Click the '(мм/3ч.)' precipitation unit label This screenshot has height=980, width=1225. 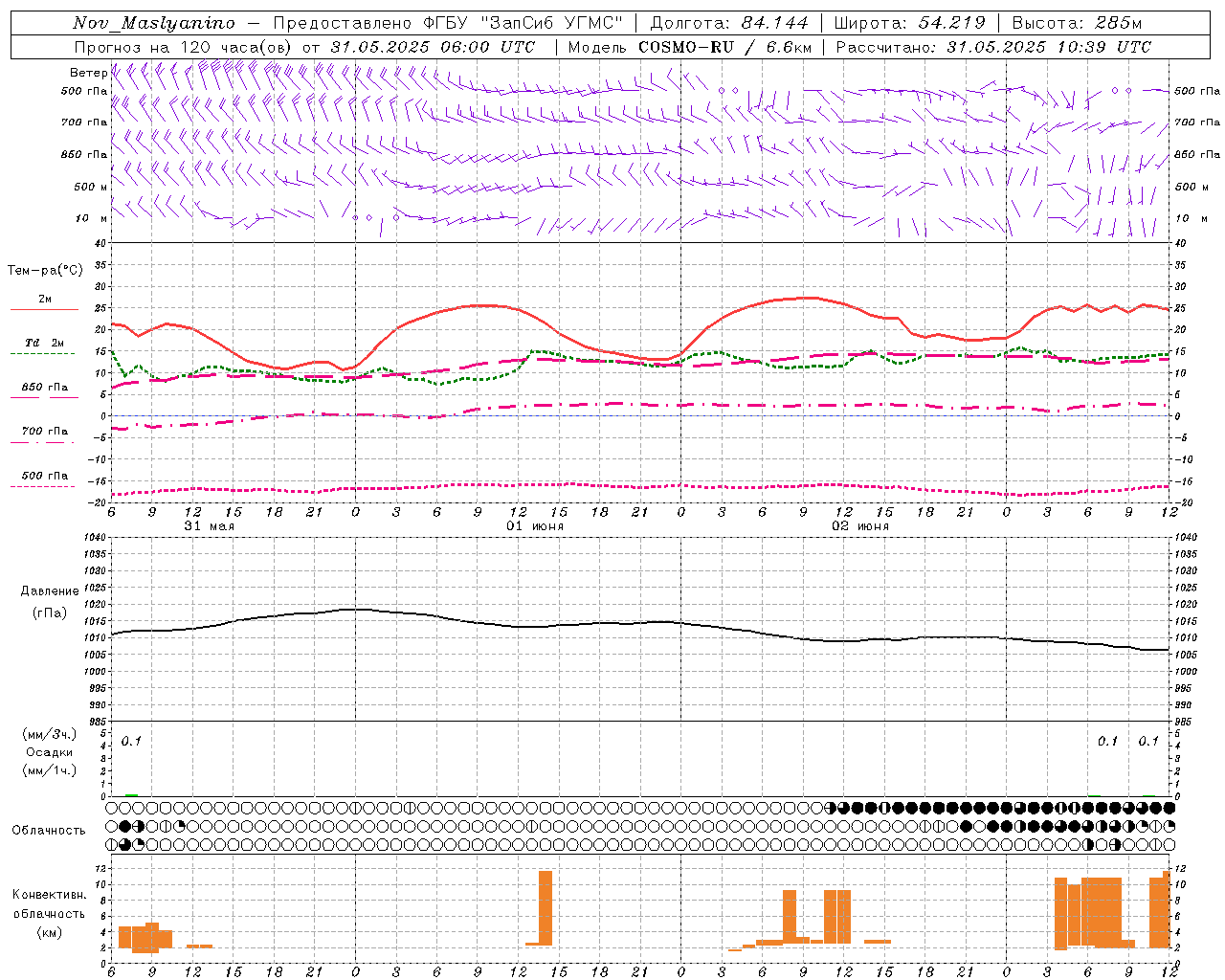coord(50,734)
